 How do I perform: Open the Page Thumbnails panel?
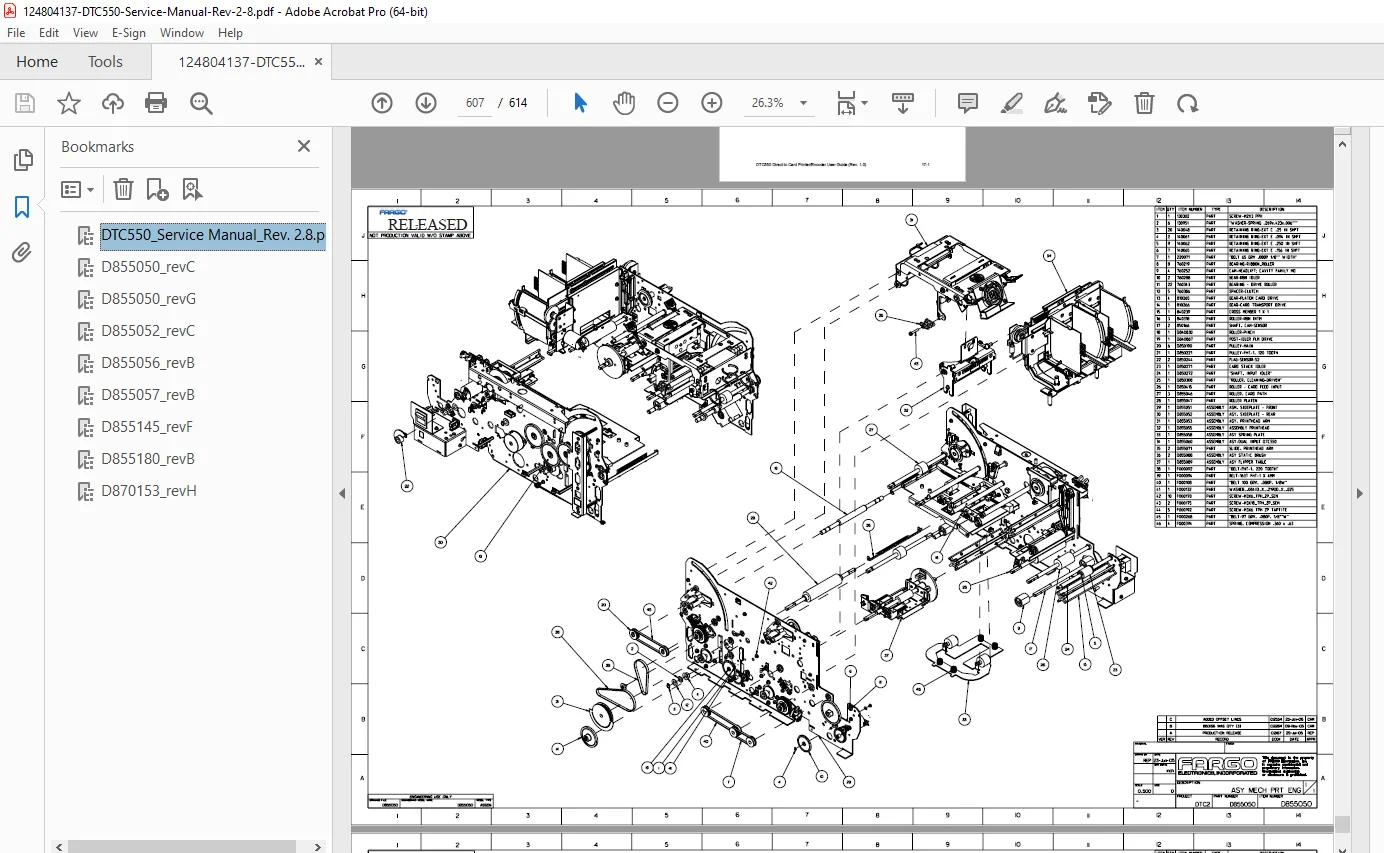coord(22,161)
